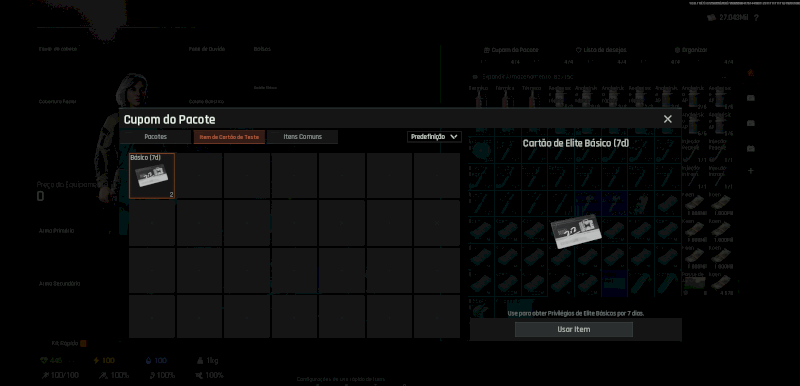This screenshot has width=800, height=386.
Task: Open the Lista de desejos wishlist
Action: click(601, 50)
